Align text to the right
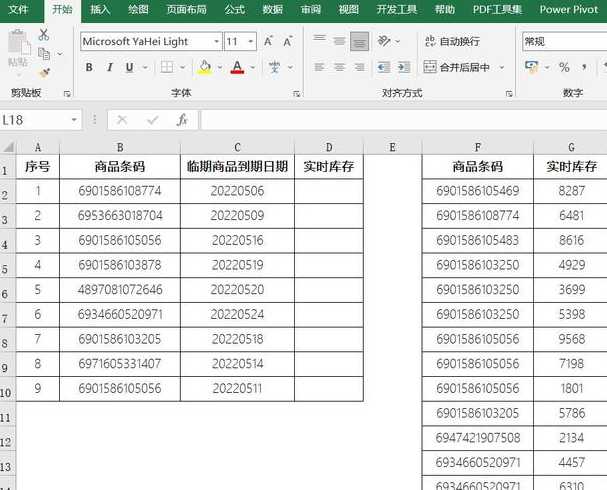This screenshot has width=607, height=490. (359, 67)
